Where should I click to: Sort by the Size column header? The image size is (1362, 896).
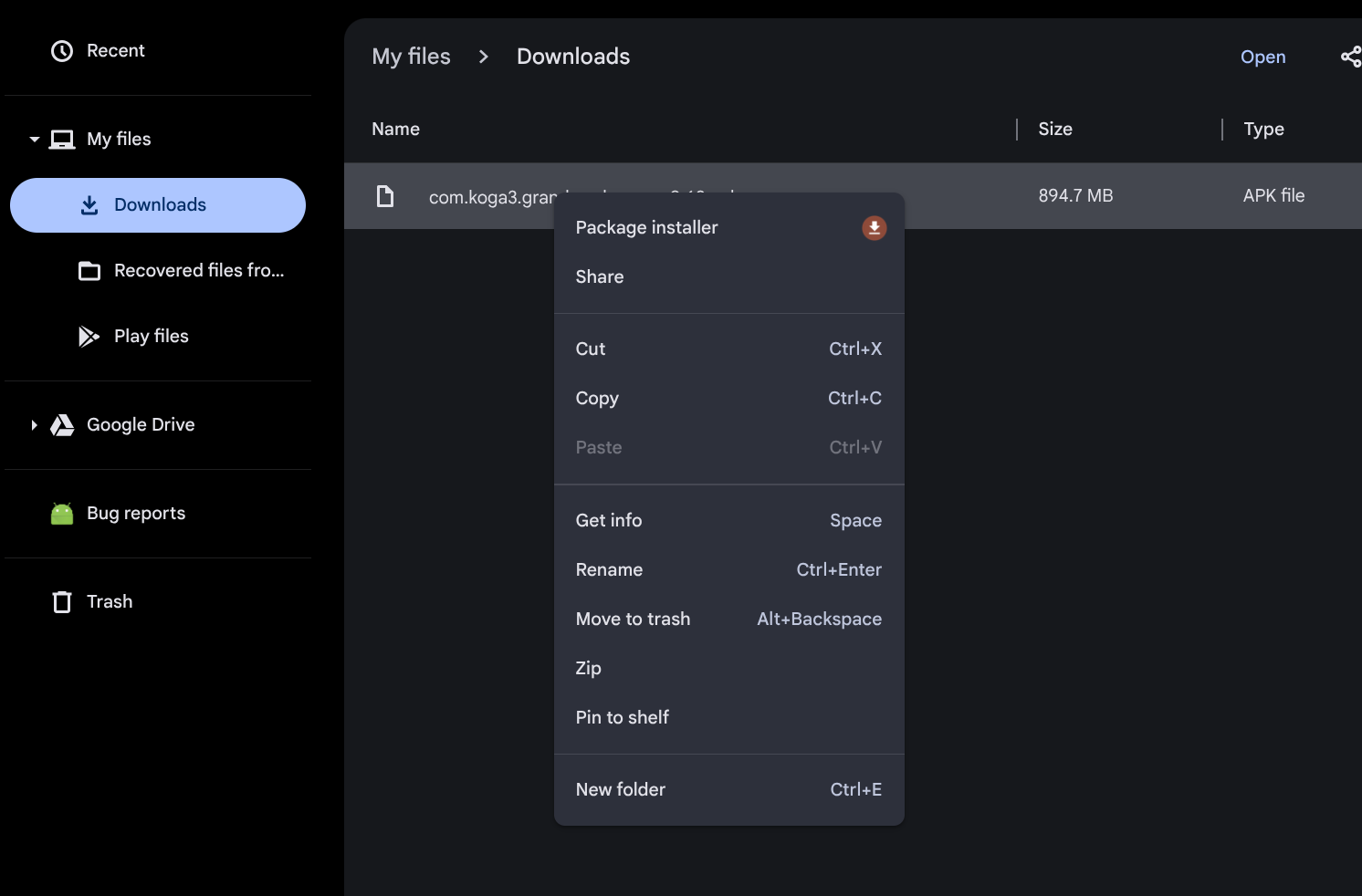click(x=1054, y=130)
